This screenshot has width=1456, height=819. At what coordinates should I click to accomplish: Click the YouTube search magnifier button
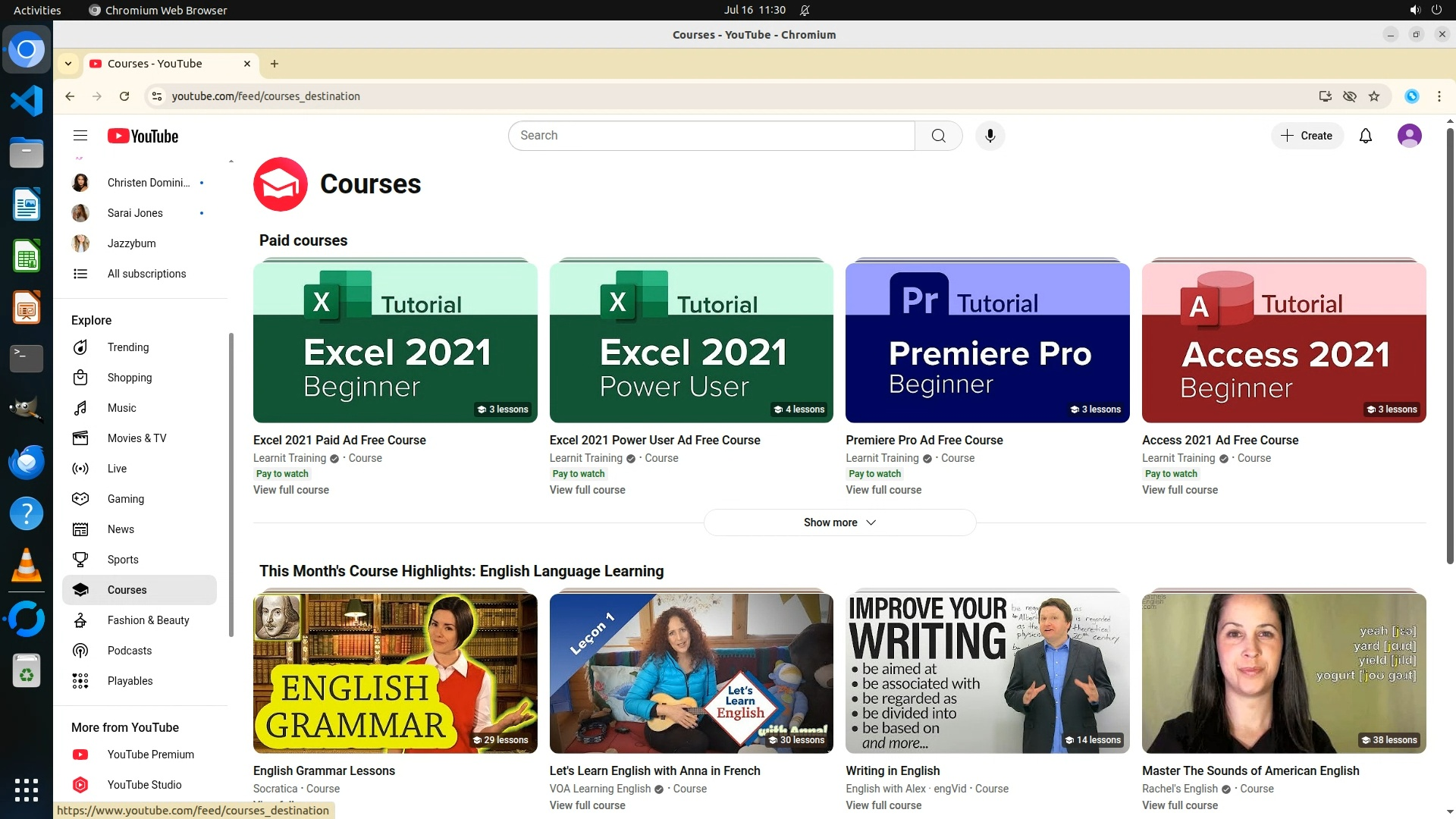click(938, 136)
